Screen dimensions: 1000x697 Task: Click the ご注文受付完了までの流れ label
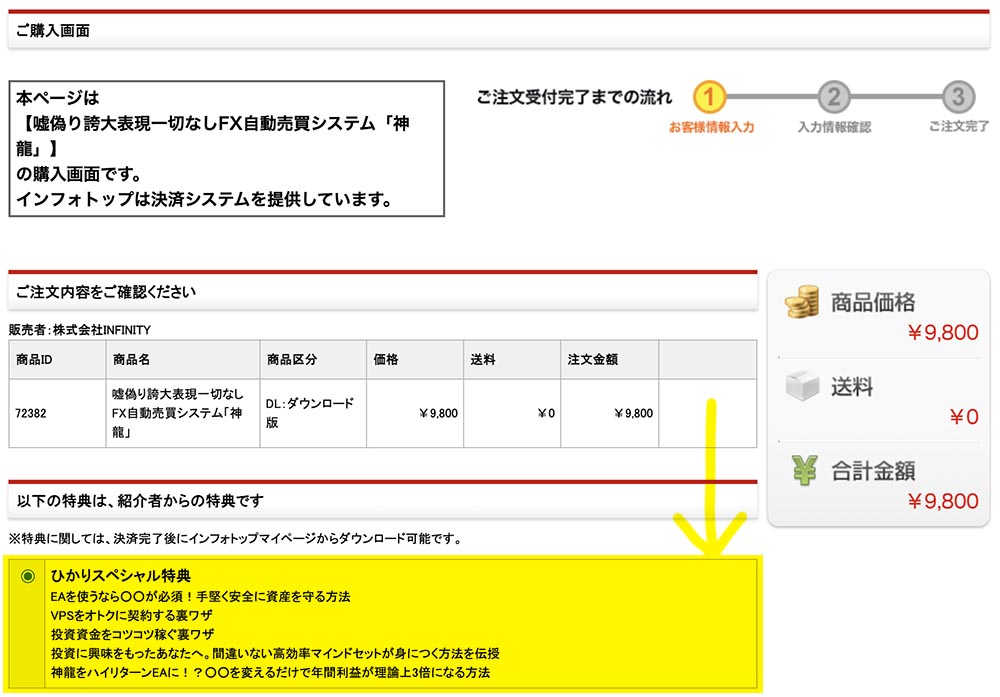point(574,97)
